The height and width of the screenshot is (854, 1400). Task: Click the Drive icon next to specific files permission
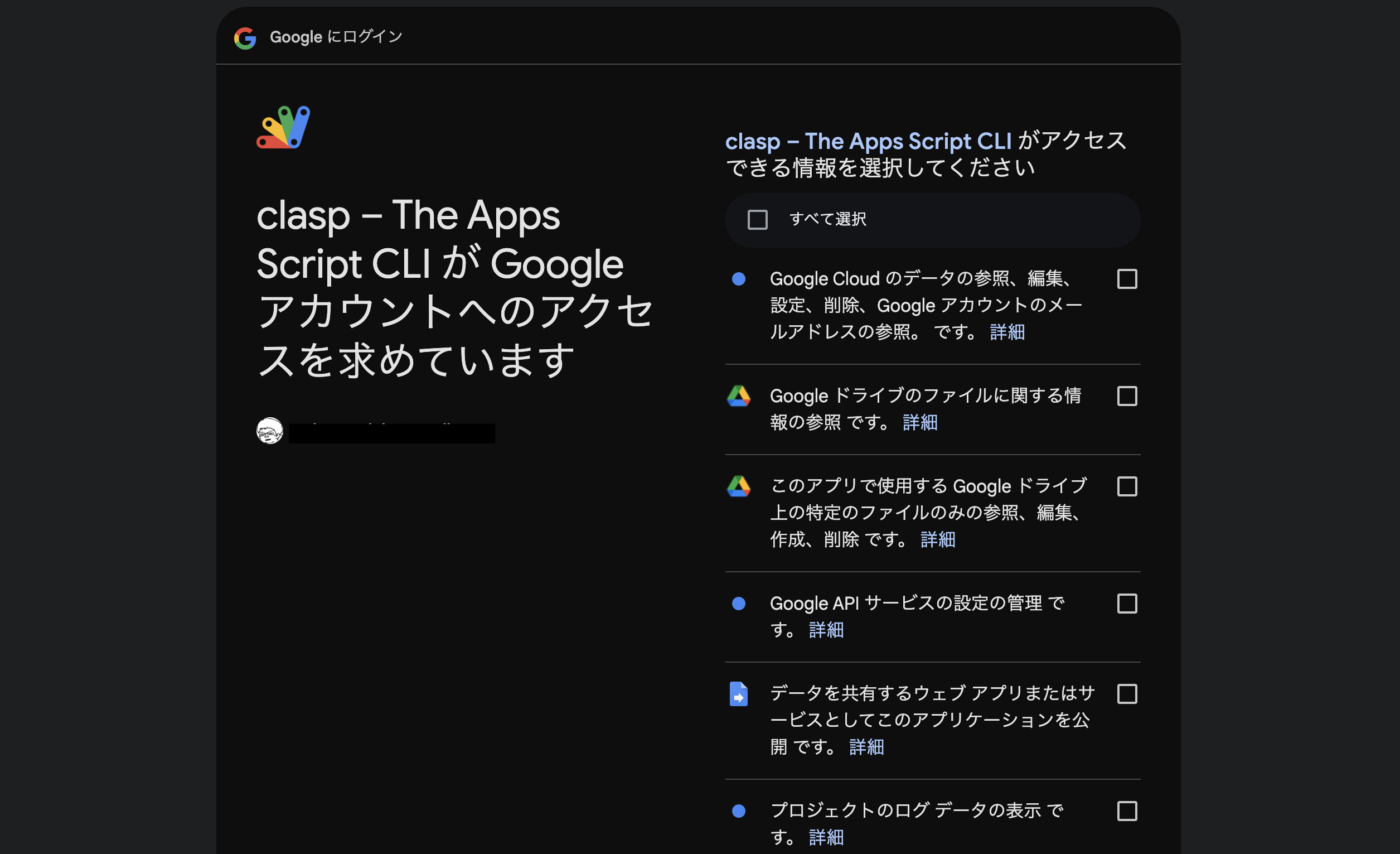740,488
